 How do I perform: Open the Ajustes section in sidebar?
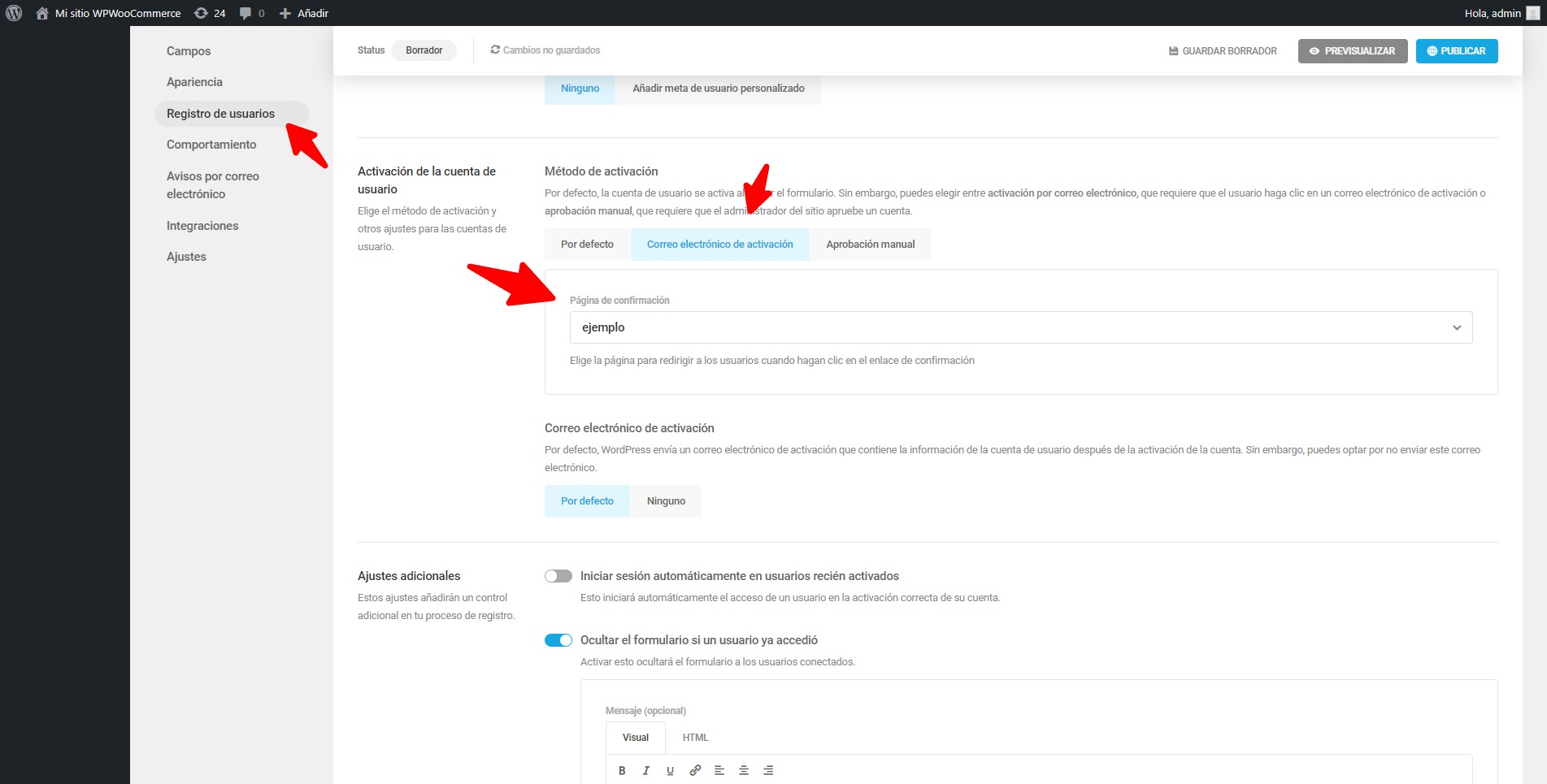point(186,257)
